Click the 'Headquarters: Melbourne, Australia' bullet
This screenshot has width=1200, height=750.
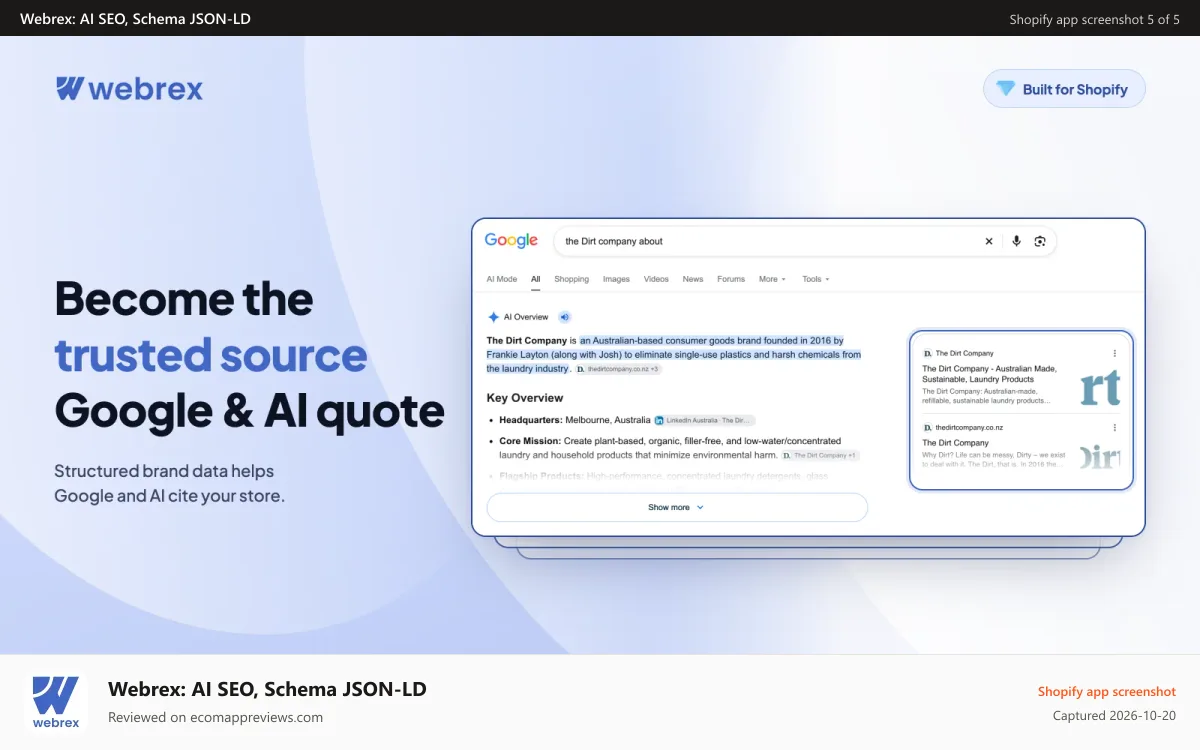pyautogui.click(x=575, y=420)
